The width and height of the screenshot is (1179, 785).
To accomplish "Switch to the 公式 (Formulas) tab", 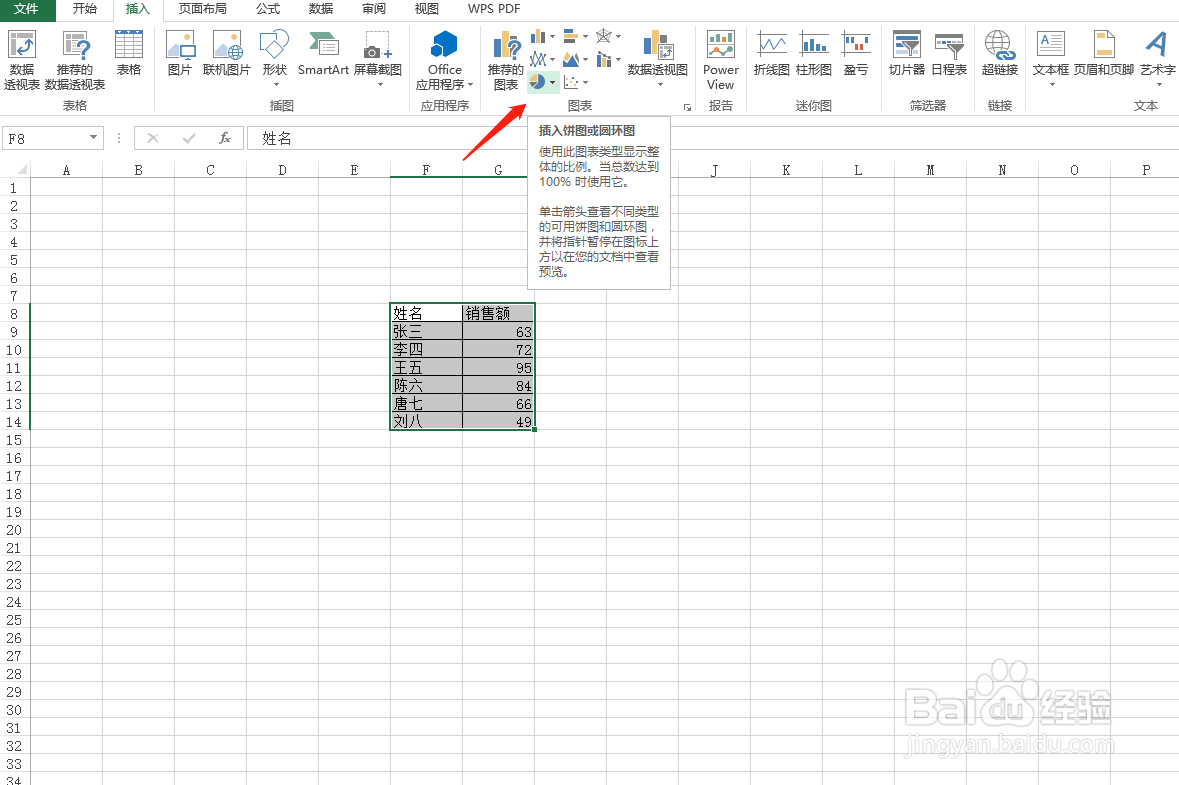I will pyautogui.click(x=268, y=9).
